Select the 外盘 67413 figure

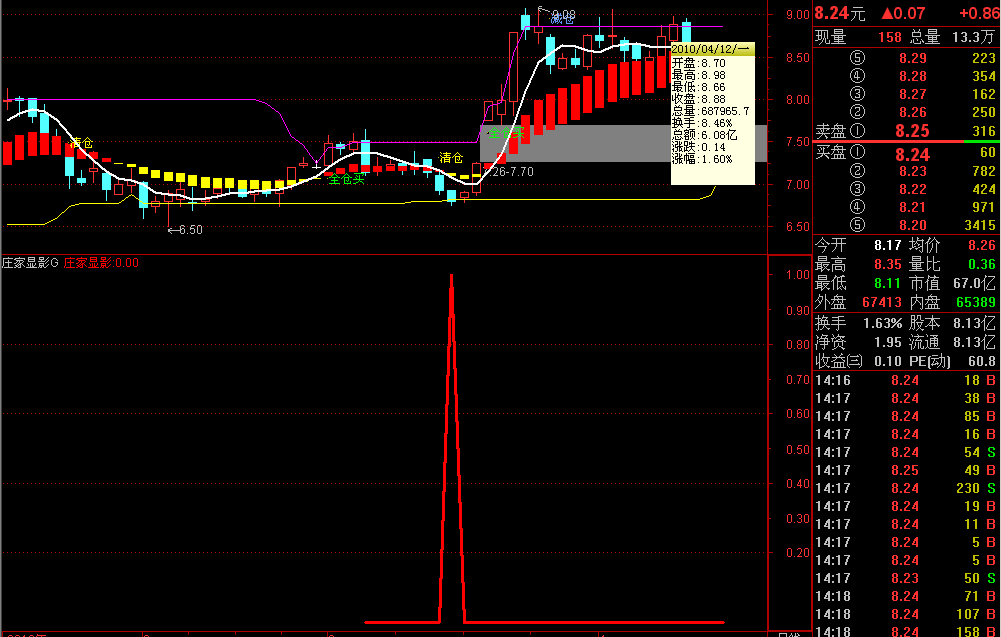(x=882, y=302)
